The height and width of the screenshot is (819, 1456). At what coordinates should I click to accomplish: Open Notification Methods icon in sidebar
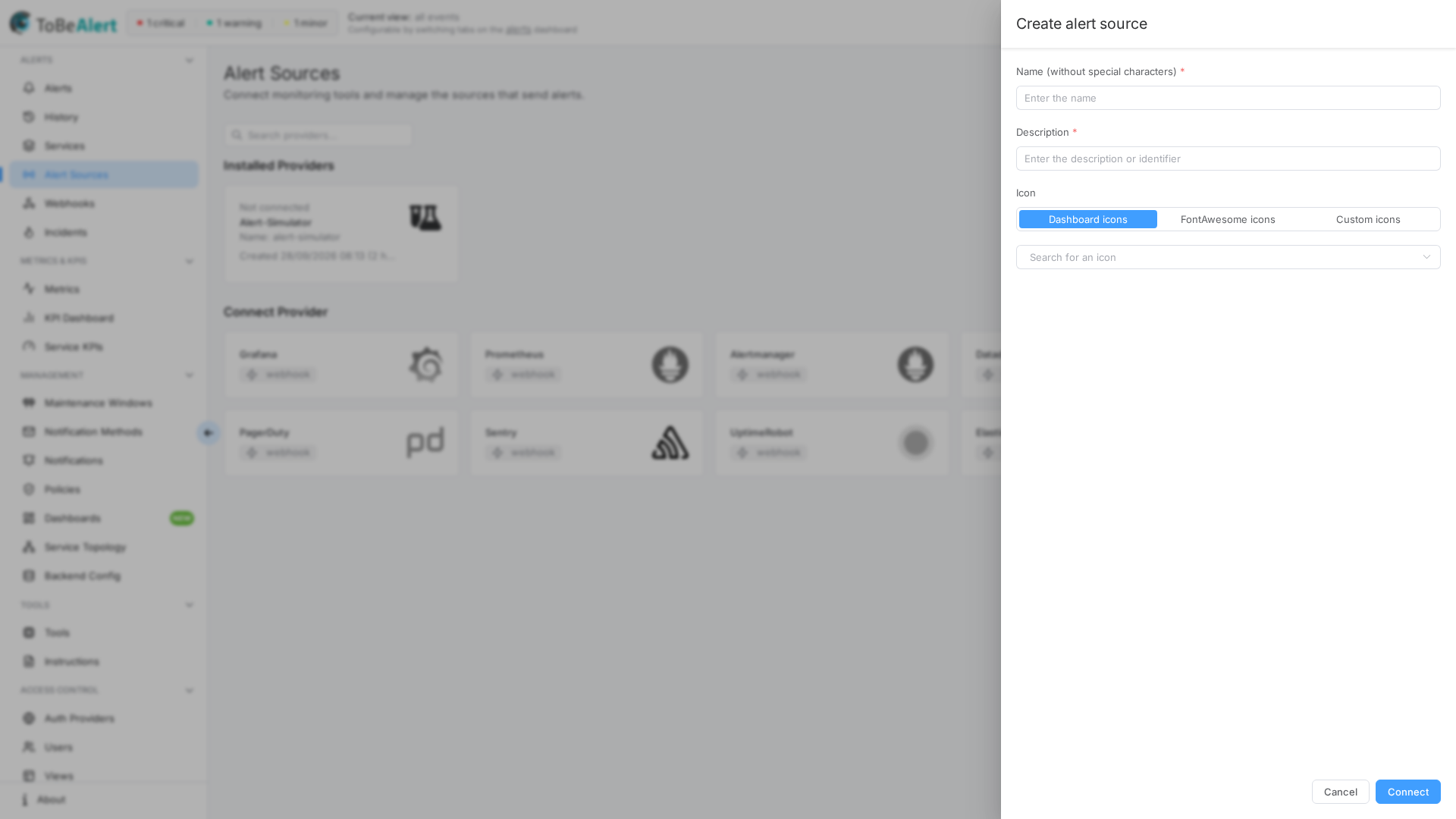click(x=29, y=431)
